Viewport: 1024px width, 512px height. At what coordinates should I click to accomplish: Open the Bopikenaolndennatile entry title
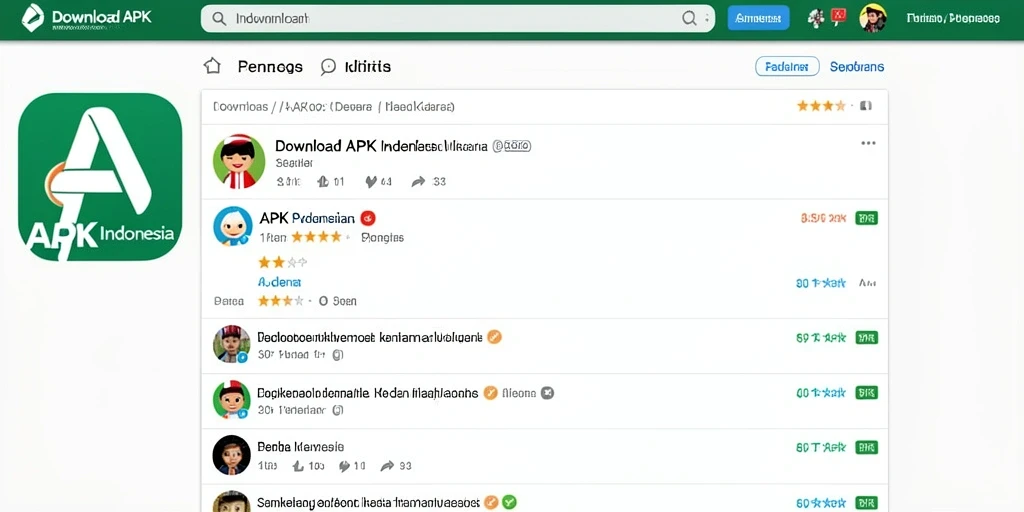pyautogui.click(x=368, y=393)
